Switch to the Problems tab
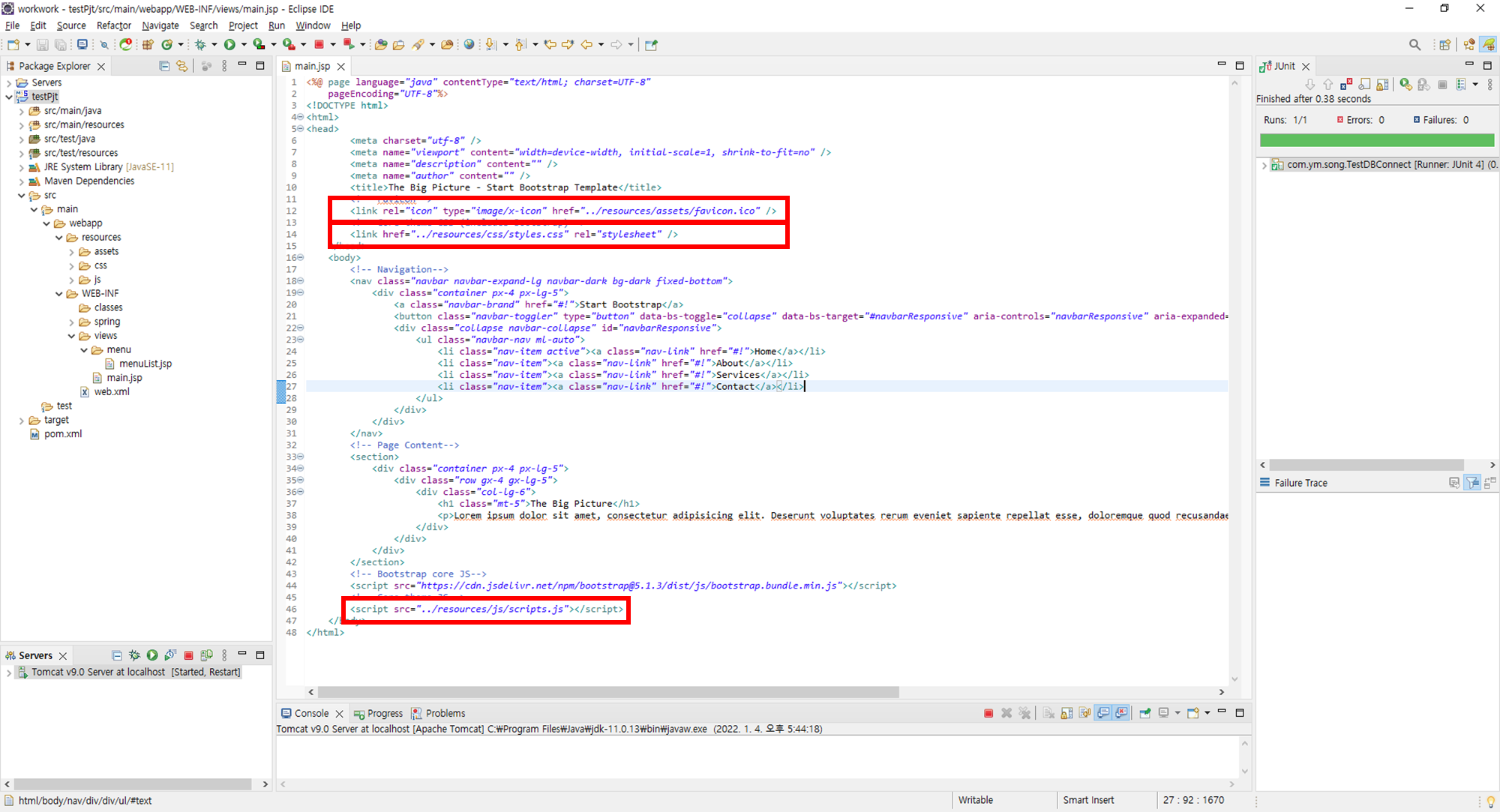This screenshot has height=812, width=1500. (445, 713)
